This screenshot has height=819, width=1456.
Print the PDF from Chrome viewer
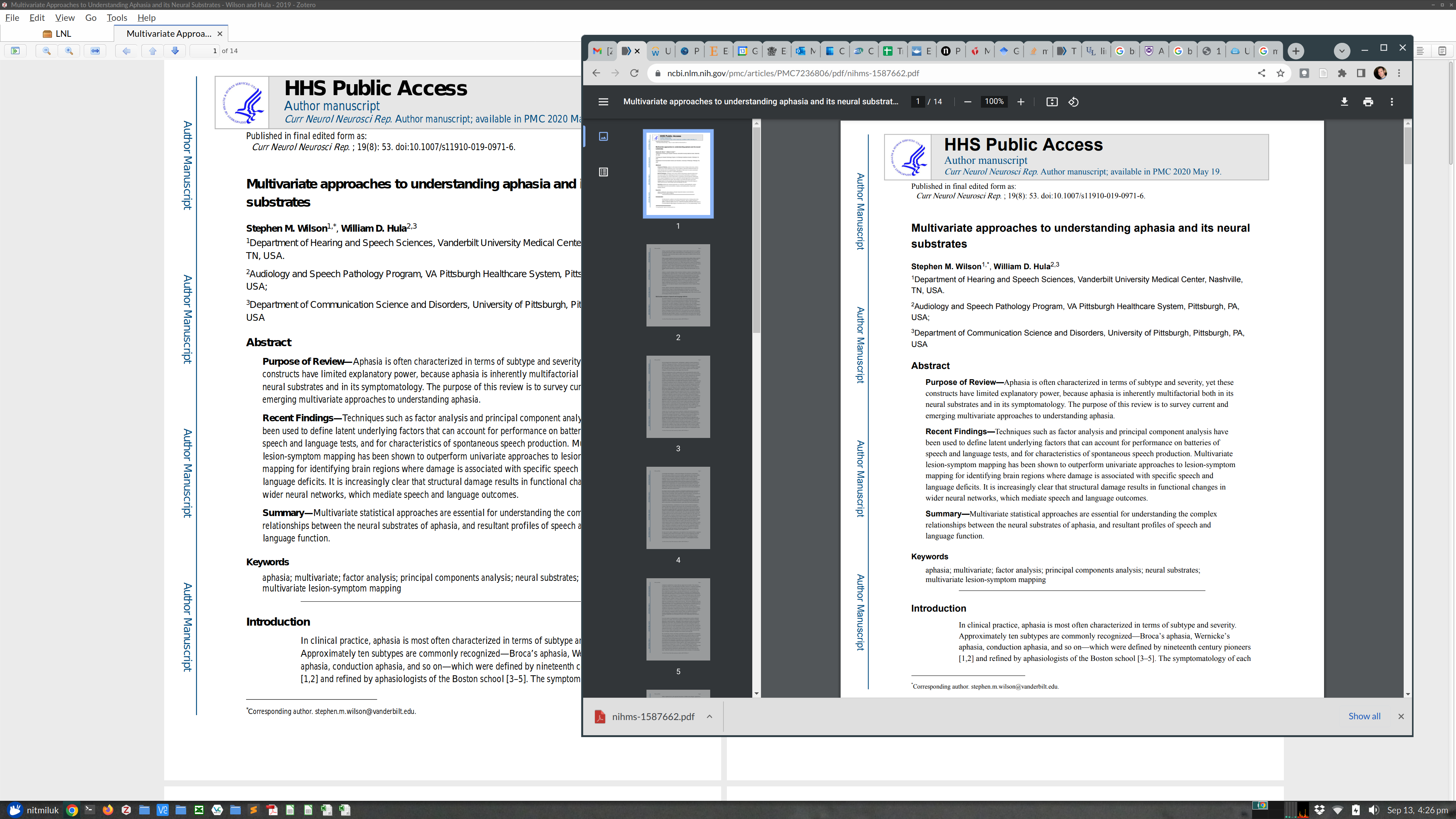coord(1368,102)
